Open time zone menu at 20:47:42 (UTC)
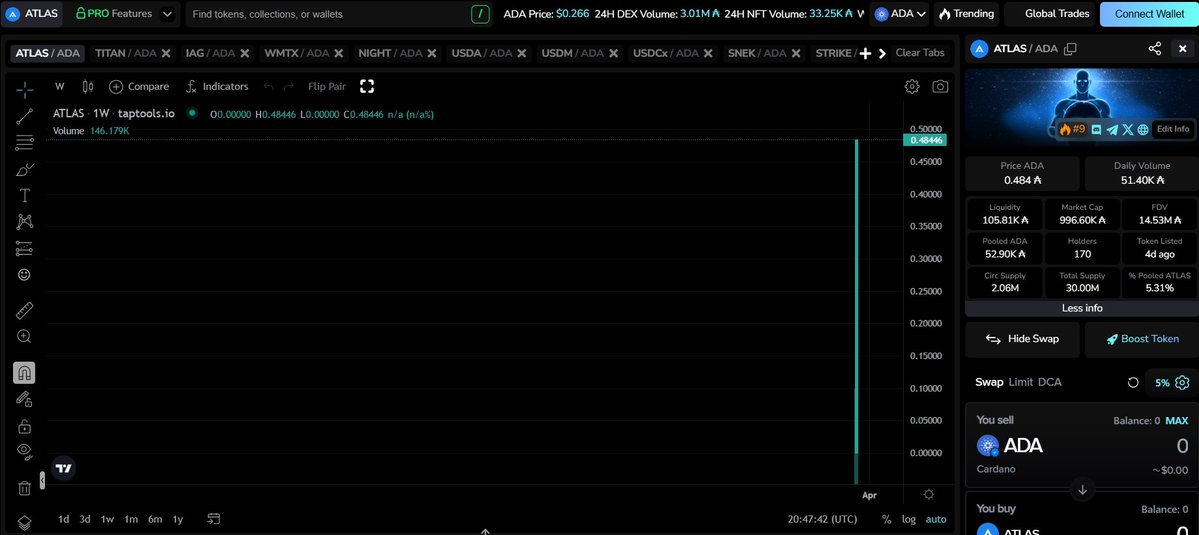Image resolution: width=1199 pixels, height=535 pixels. click(823, 519)
